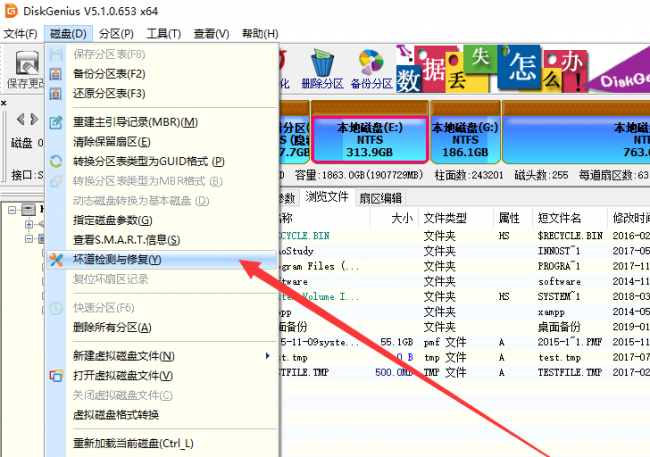Select the 桌面备份 folder row
This screenshot has width=650, height=457.
(x=465, y=327)
